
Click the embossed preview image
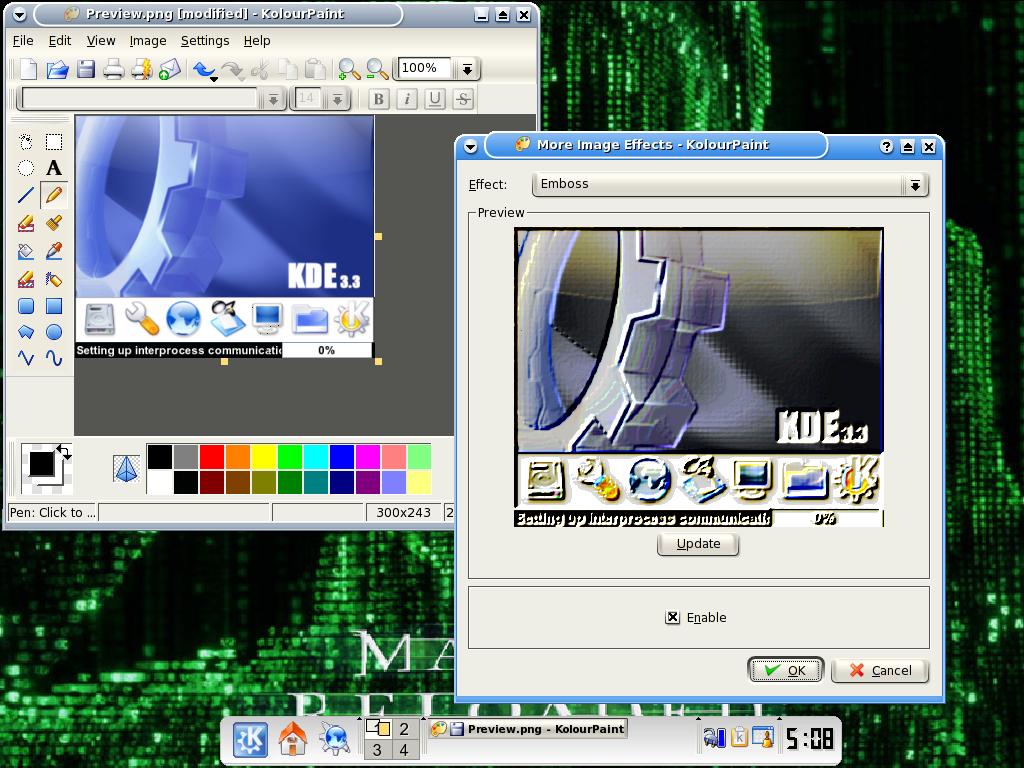[x=699, y=377]
